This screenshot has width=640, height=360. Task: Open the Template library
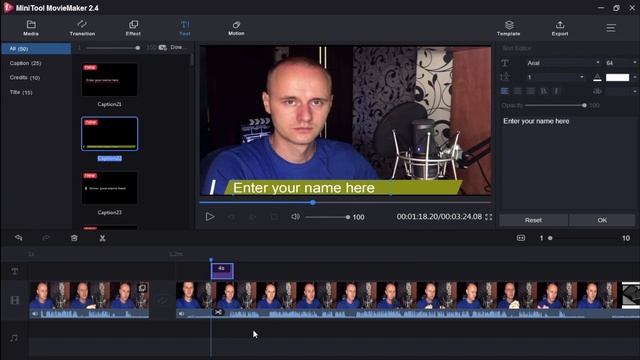pyautogui.click(x=509, y=28)
